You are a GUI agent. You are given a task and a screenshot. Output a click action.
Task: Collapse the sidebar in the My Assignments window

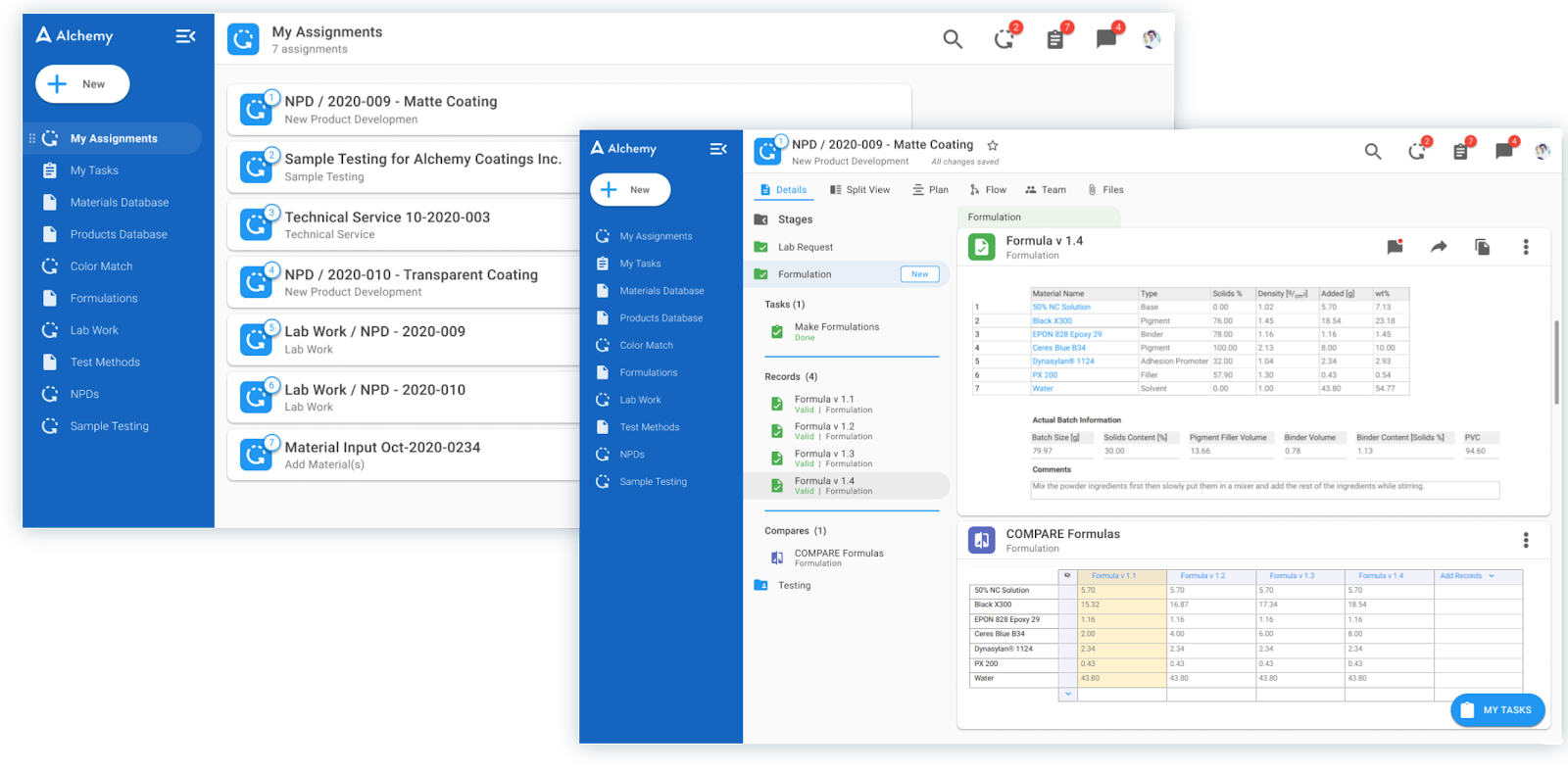pyautogui.click(x=185, y=36)
